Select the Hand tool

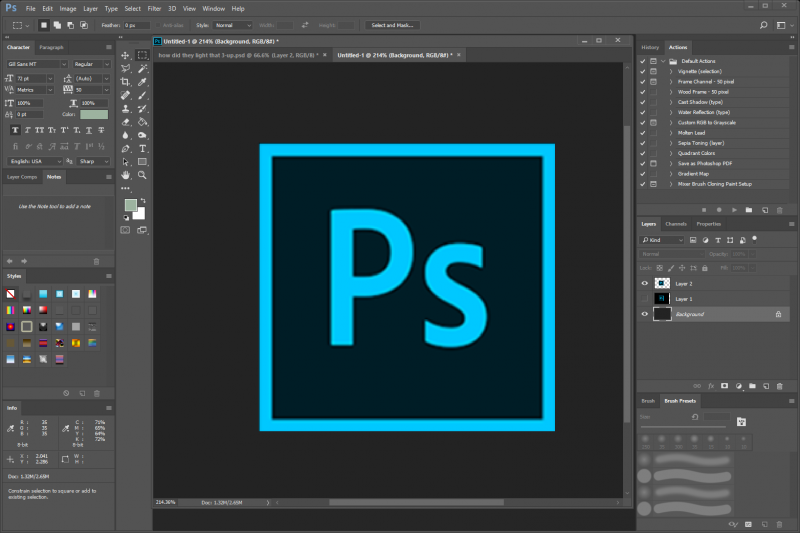[125, 174]
